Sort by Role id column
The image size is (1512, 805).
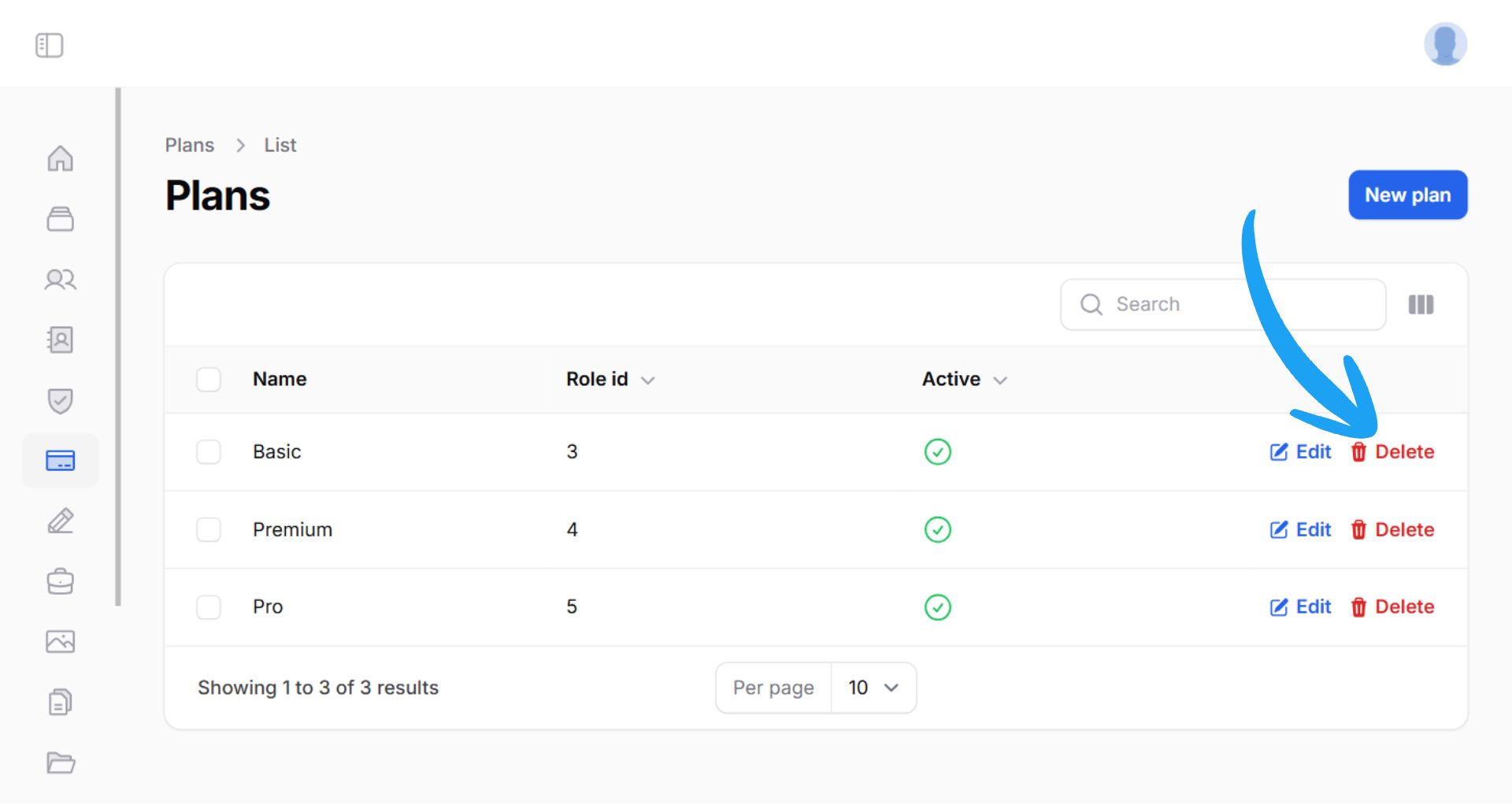[610, 380]
